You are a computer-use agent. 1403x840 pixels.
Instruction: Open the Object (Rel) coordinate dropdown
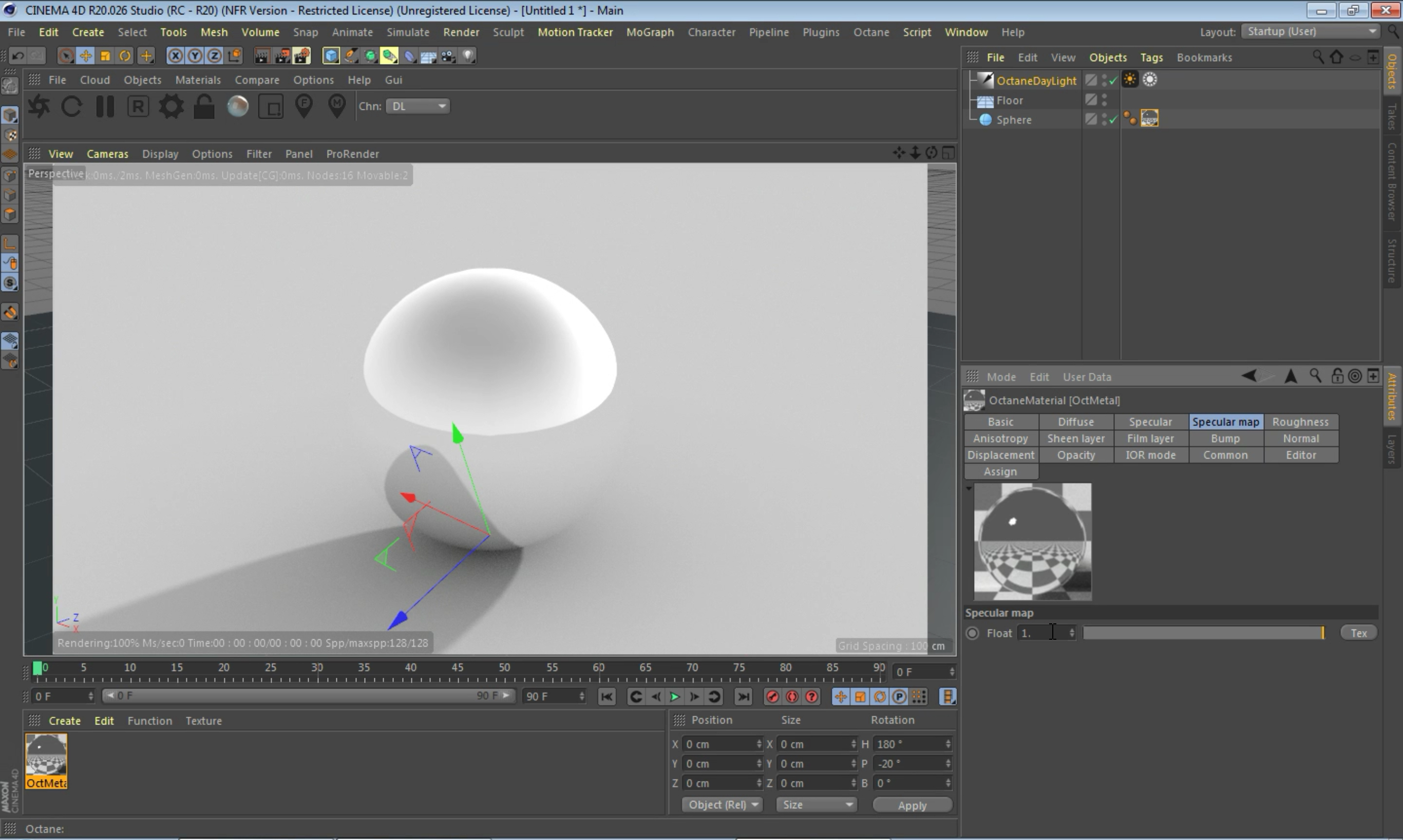point(722,805)
